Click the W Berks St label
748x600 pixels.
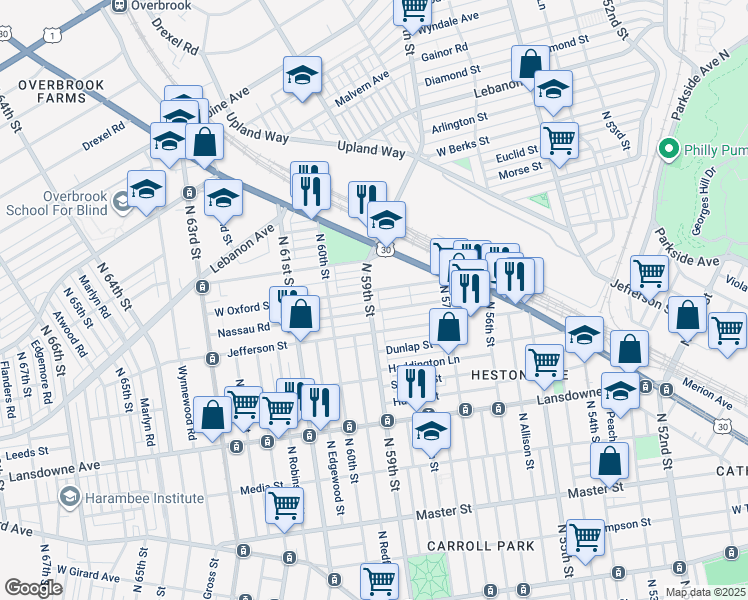(x=462, y=146)
